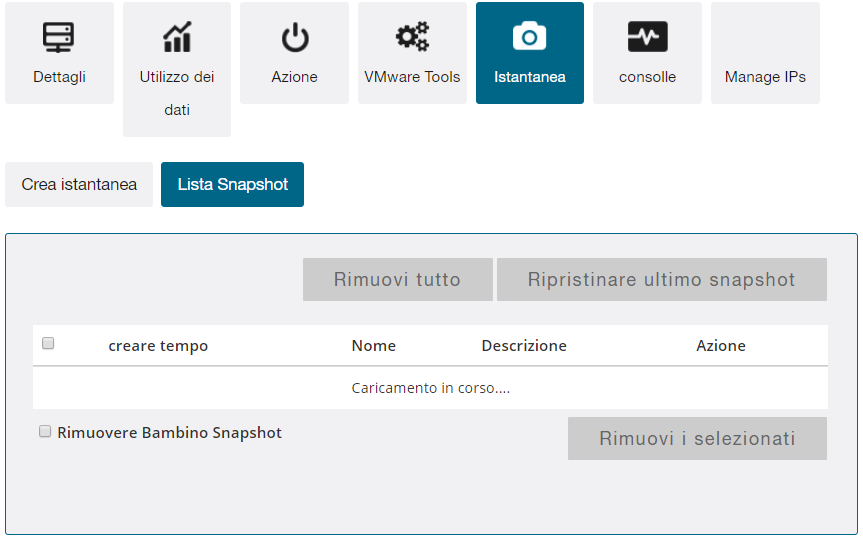Image resolution: width=863 pixels, height=545 pixels.
Task: Click the VMware Tools label
Action: tap(412, 77)
